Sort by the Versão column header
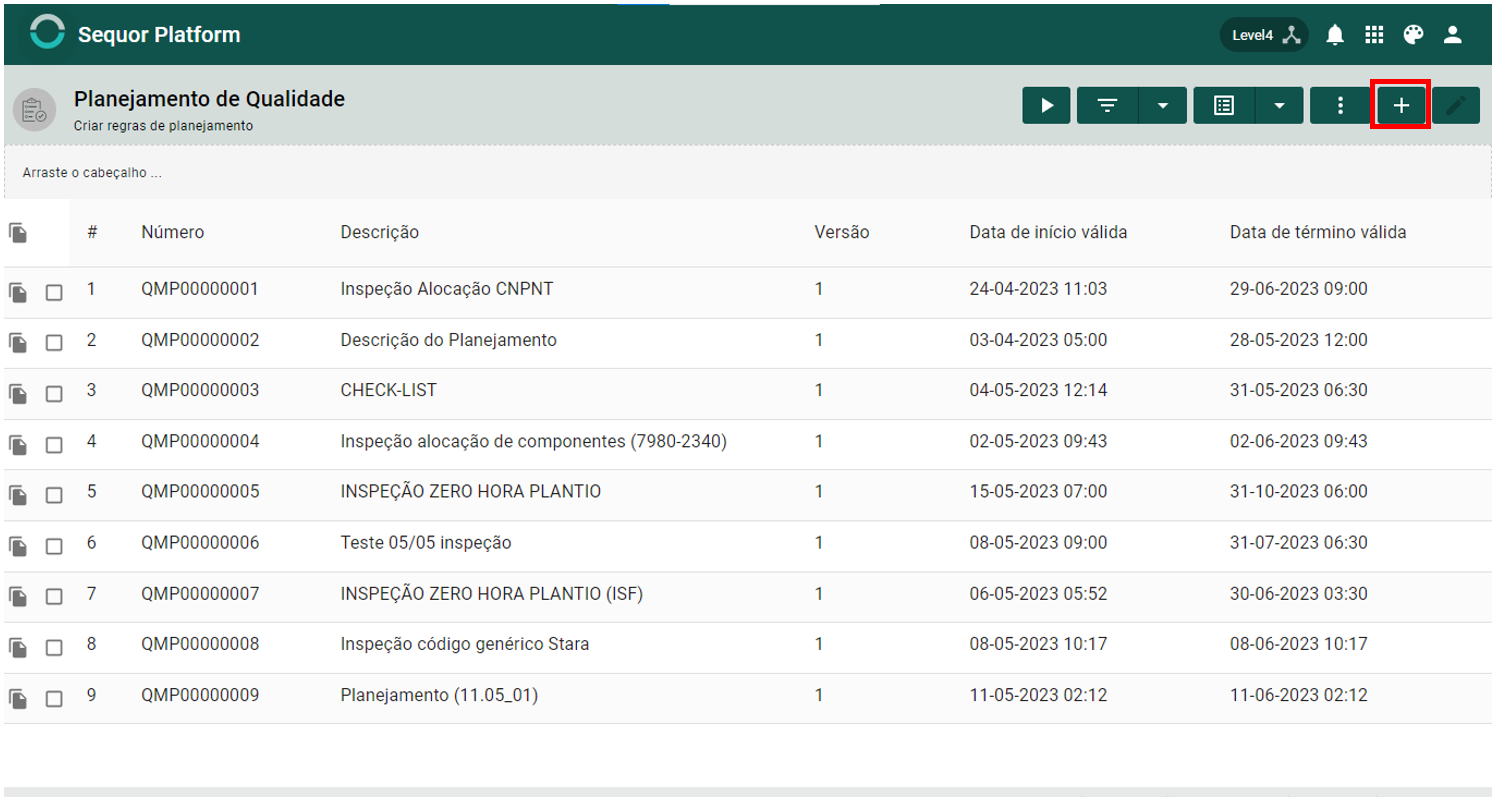The image size is (1501, 804). click(x=842, y=232)
